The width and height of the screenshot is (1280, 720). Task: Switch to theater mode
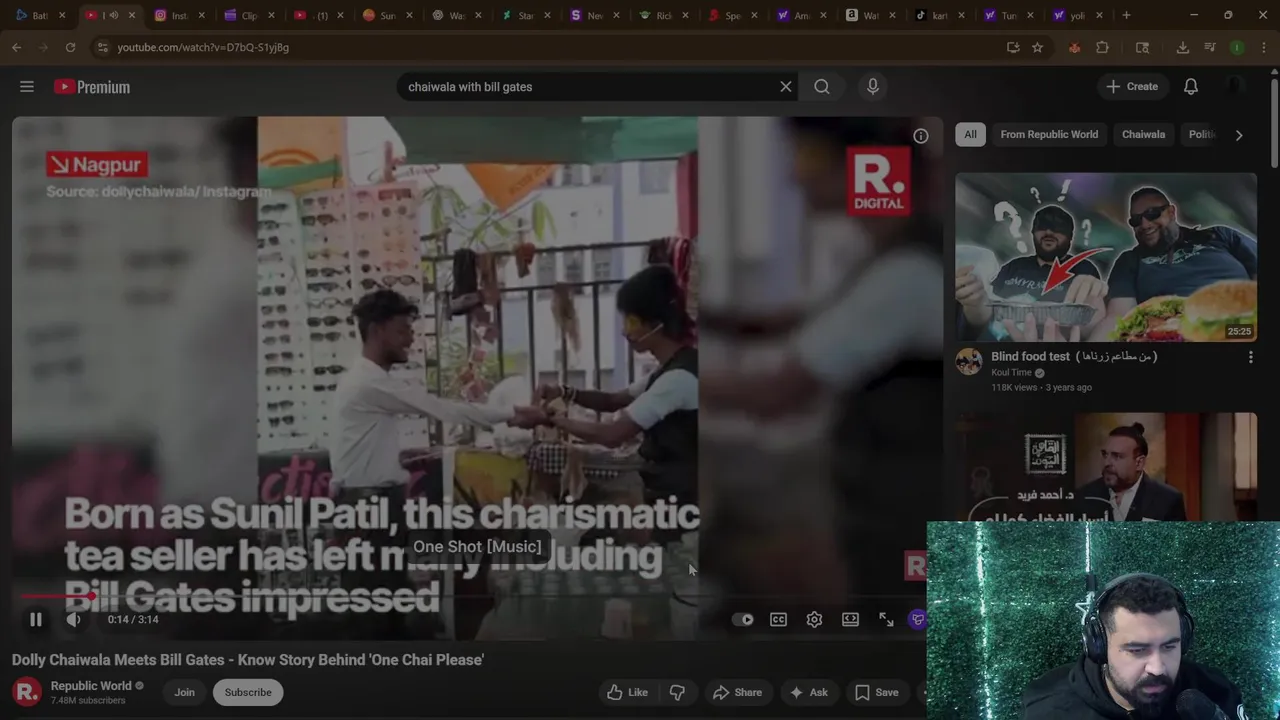pos(850,620)
